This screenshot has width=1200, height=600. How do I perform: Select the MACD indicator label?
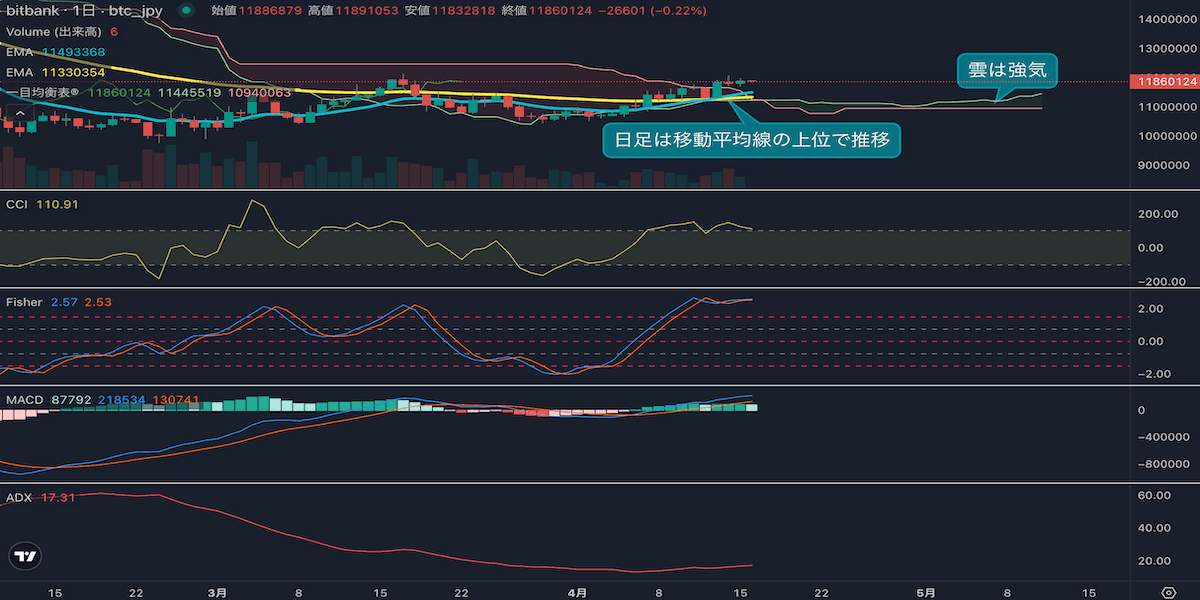23,400
